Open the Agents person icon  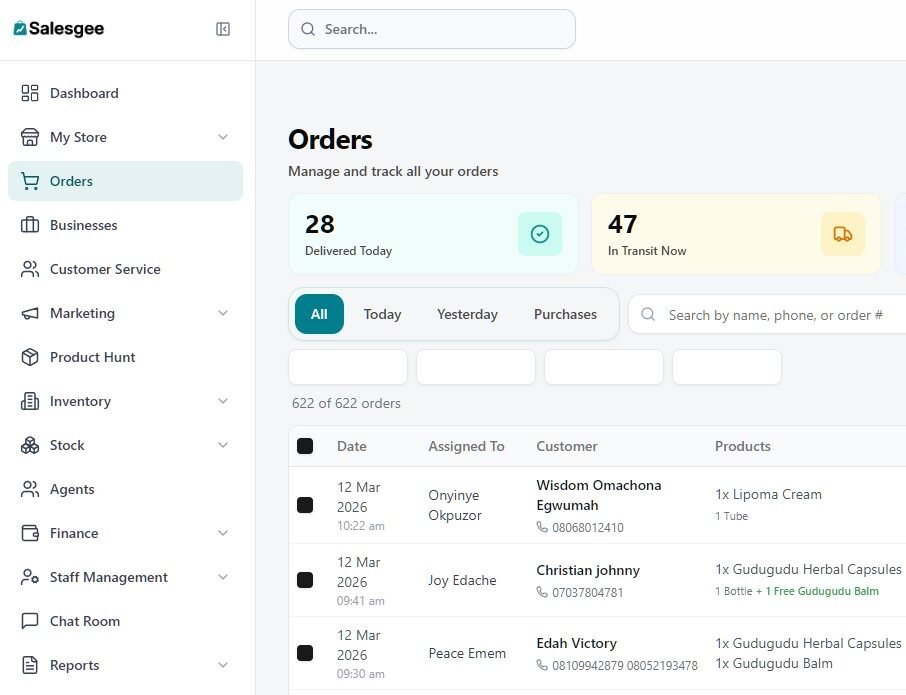click(x=30, y=489)
